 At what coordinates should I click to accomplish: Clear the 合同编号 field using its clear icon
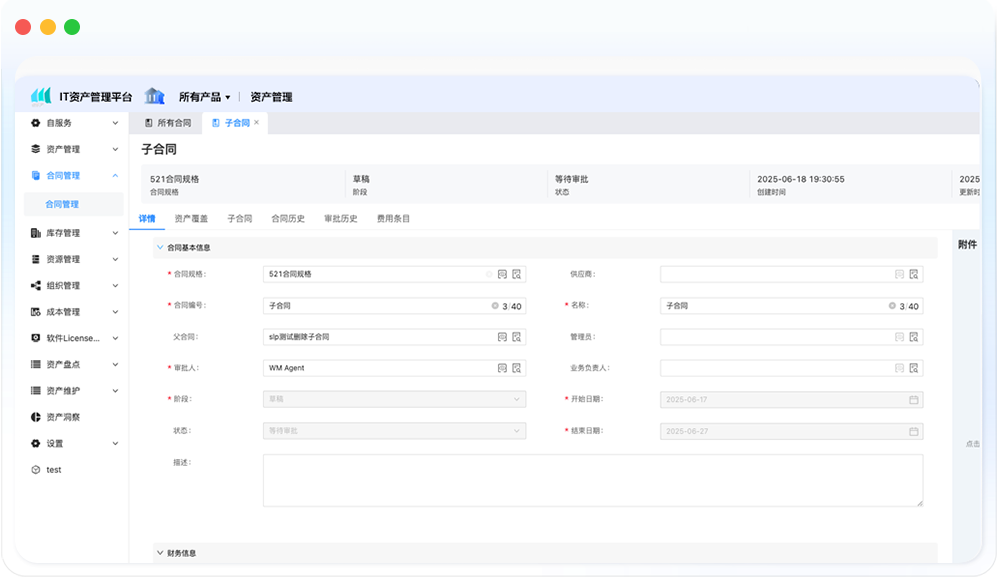point(495,306)
